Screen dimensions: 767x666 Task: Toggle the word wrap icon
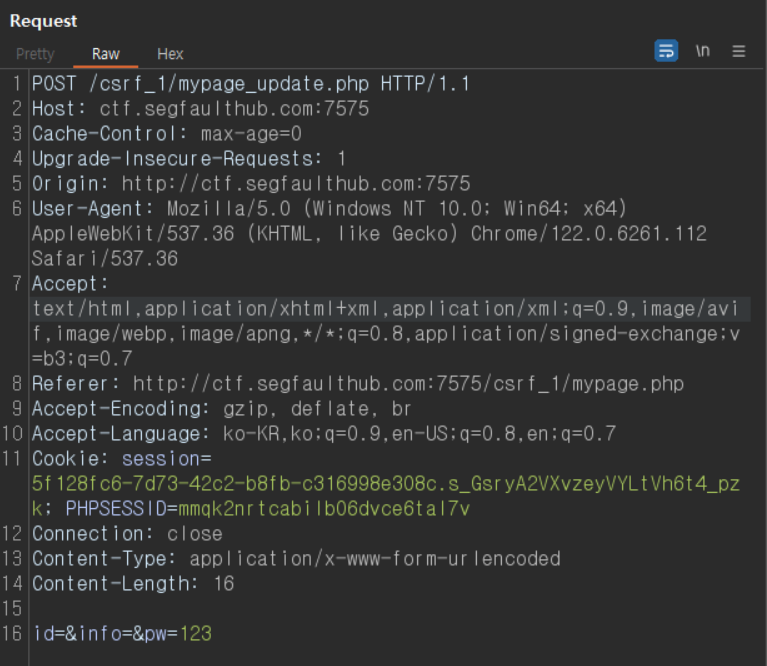coord(666,51)
